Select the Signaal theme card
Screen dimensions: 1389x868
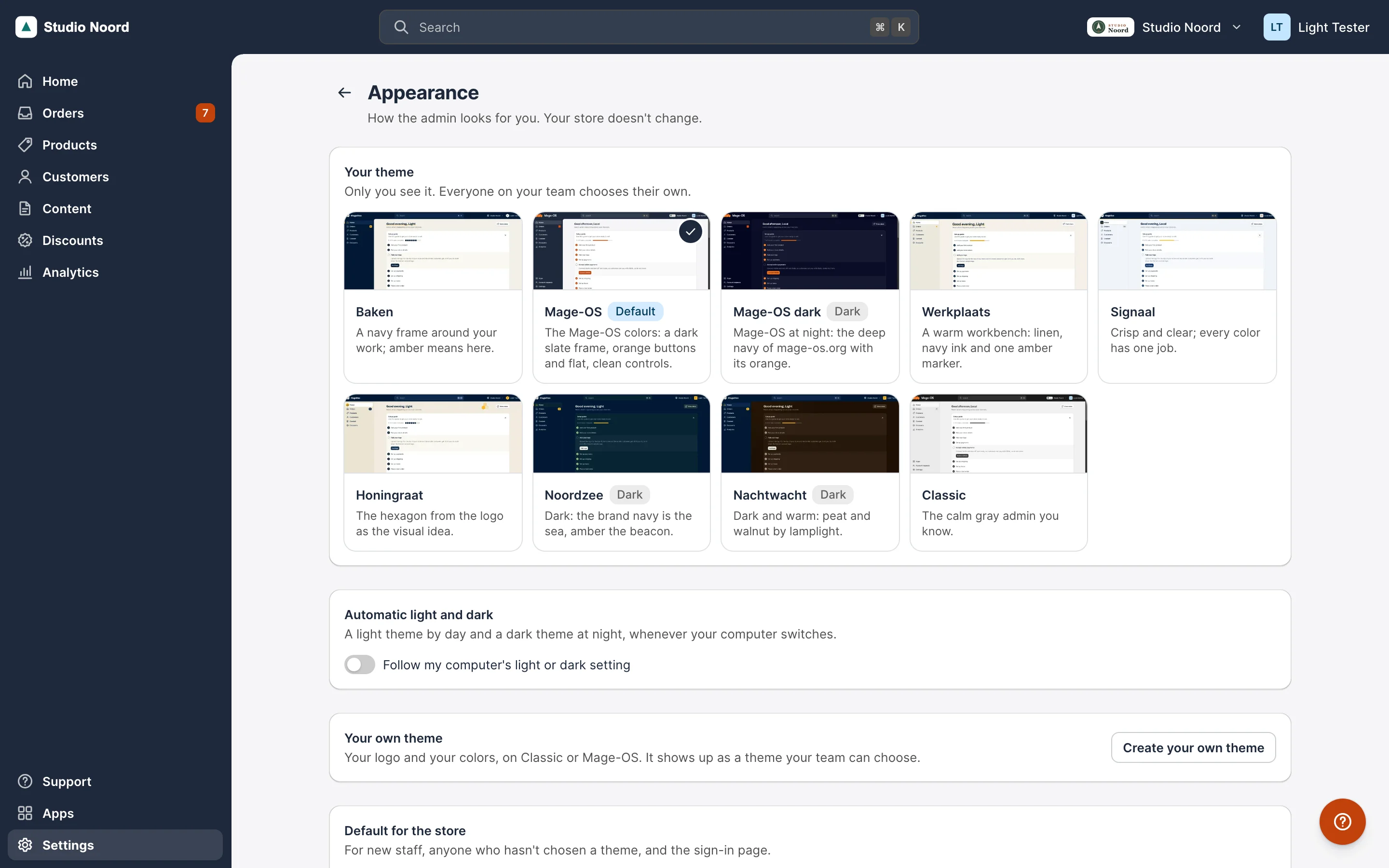pyautogui.click(x=1187, y=298)
